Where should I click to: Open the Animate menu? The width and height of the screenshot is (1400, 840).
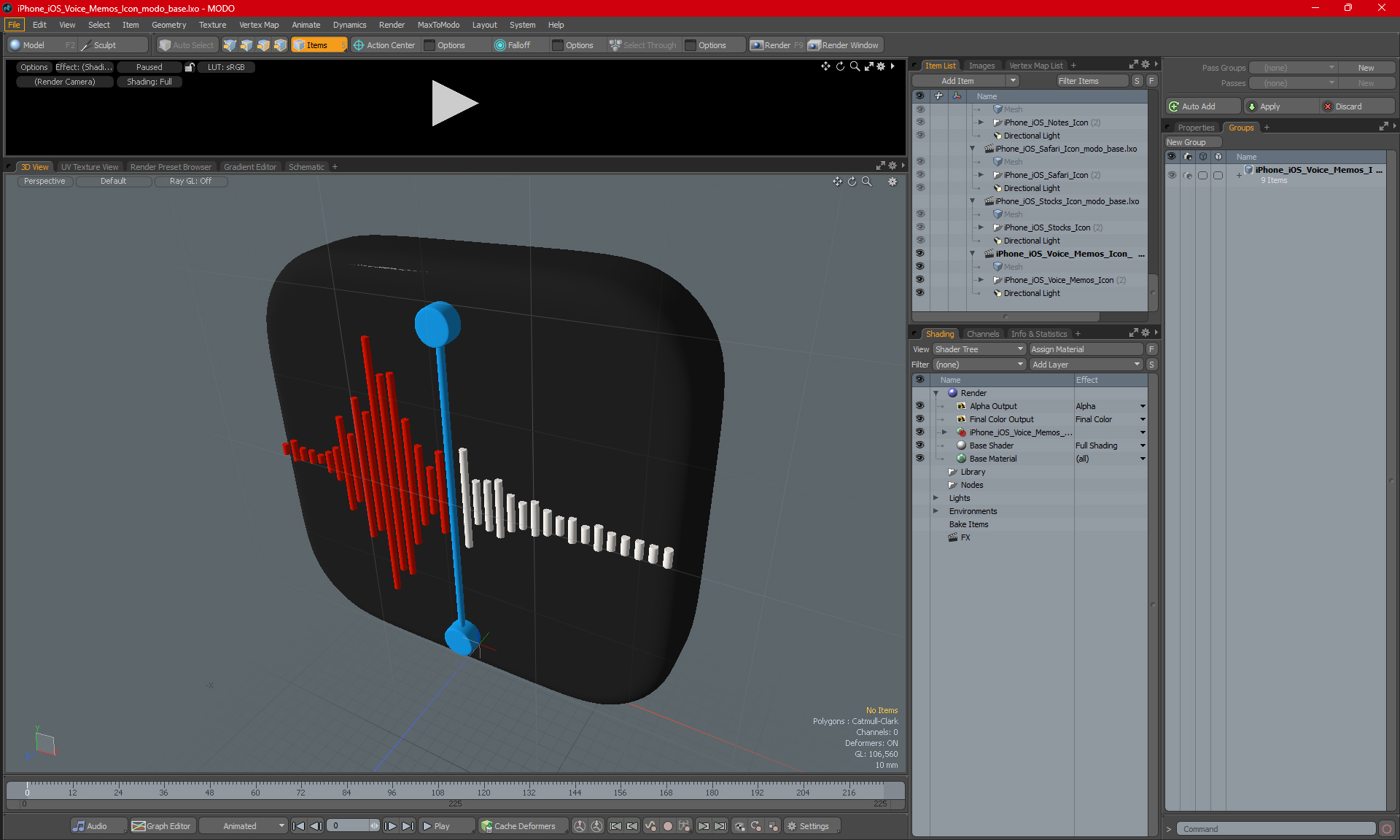point(306,25)
